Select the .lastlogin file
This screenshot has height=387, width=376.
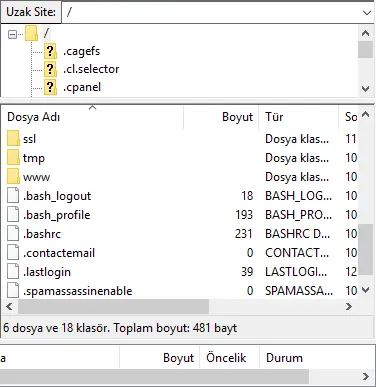(x=180, y=272)
